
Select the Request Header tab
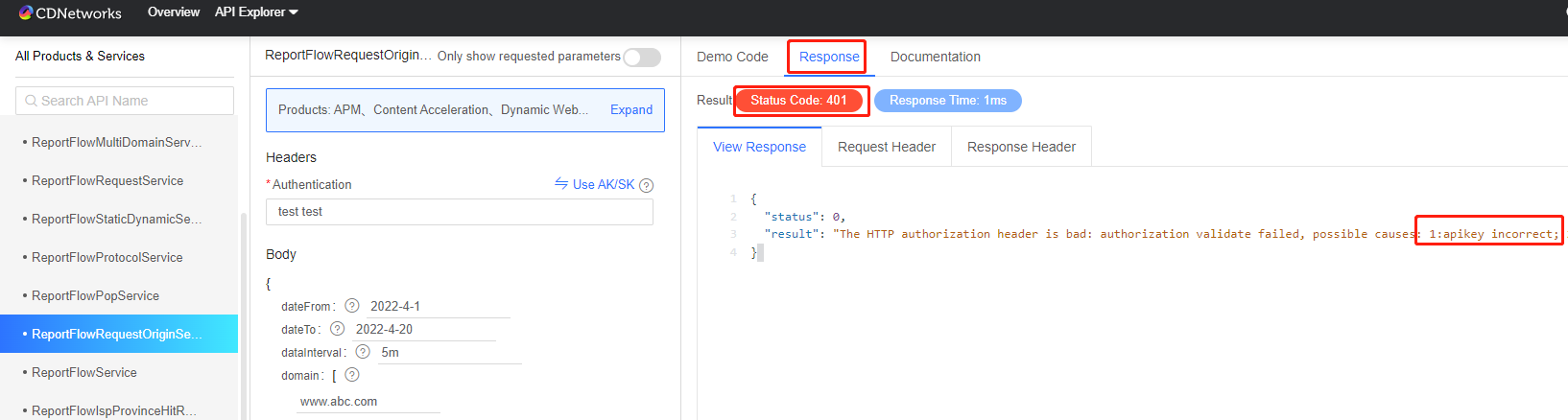point(887,147)
